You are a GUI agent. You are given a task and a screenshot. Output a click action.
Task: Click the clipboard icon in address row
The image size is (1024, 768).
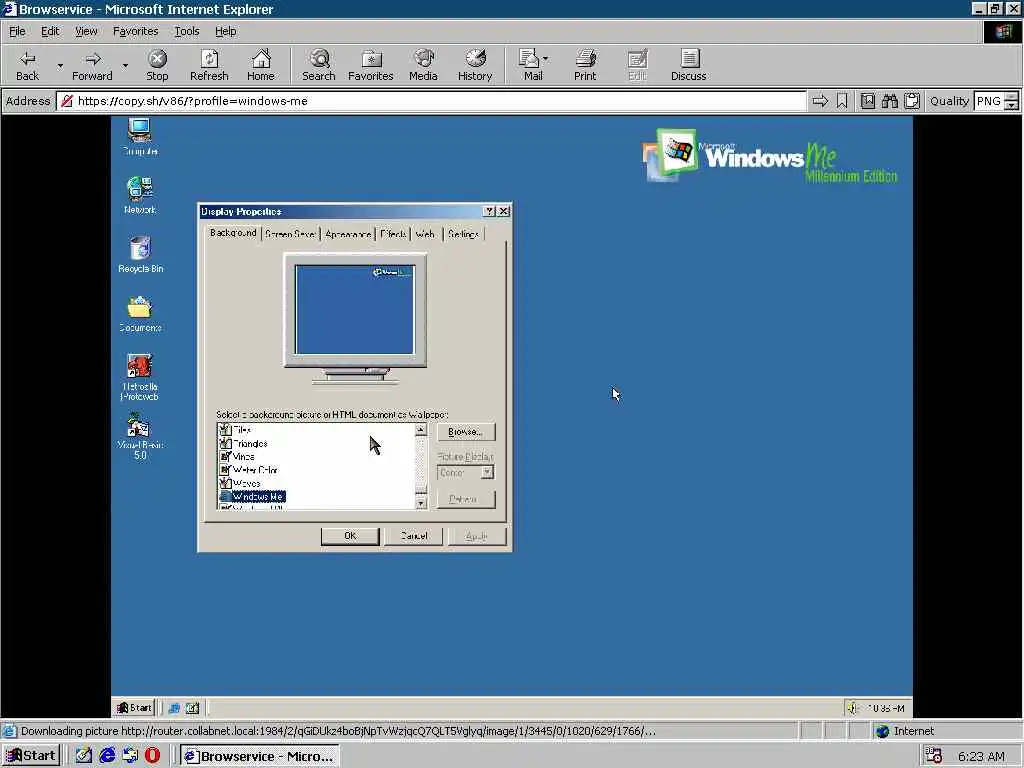pyautogui.click(x=912, y=101)
